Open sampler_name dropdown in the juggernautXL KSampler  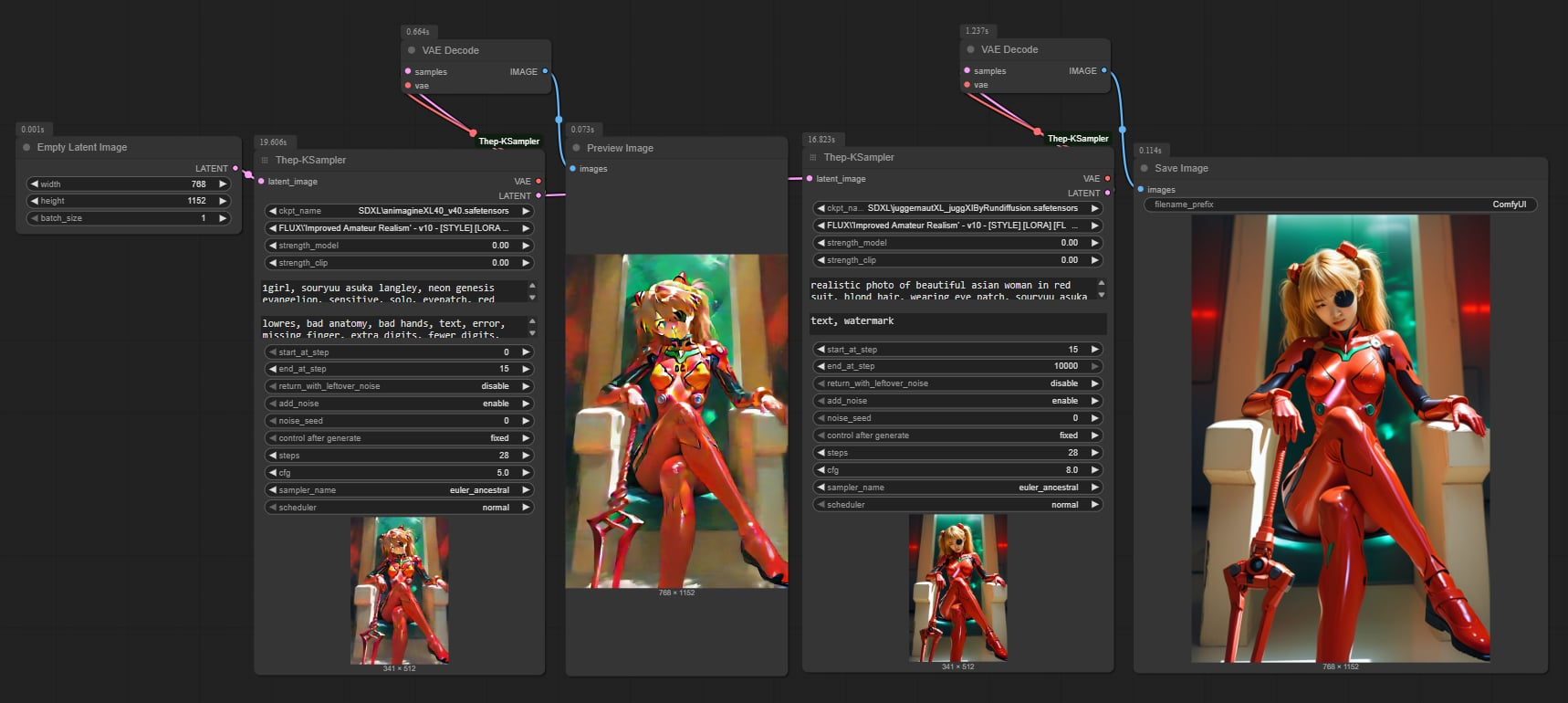[957, 488]
